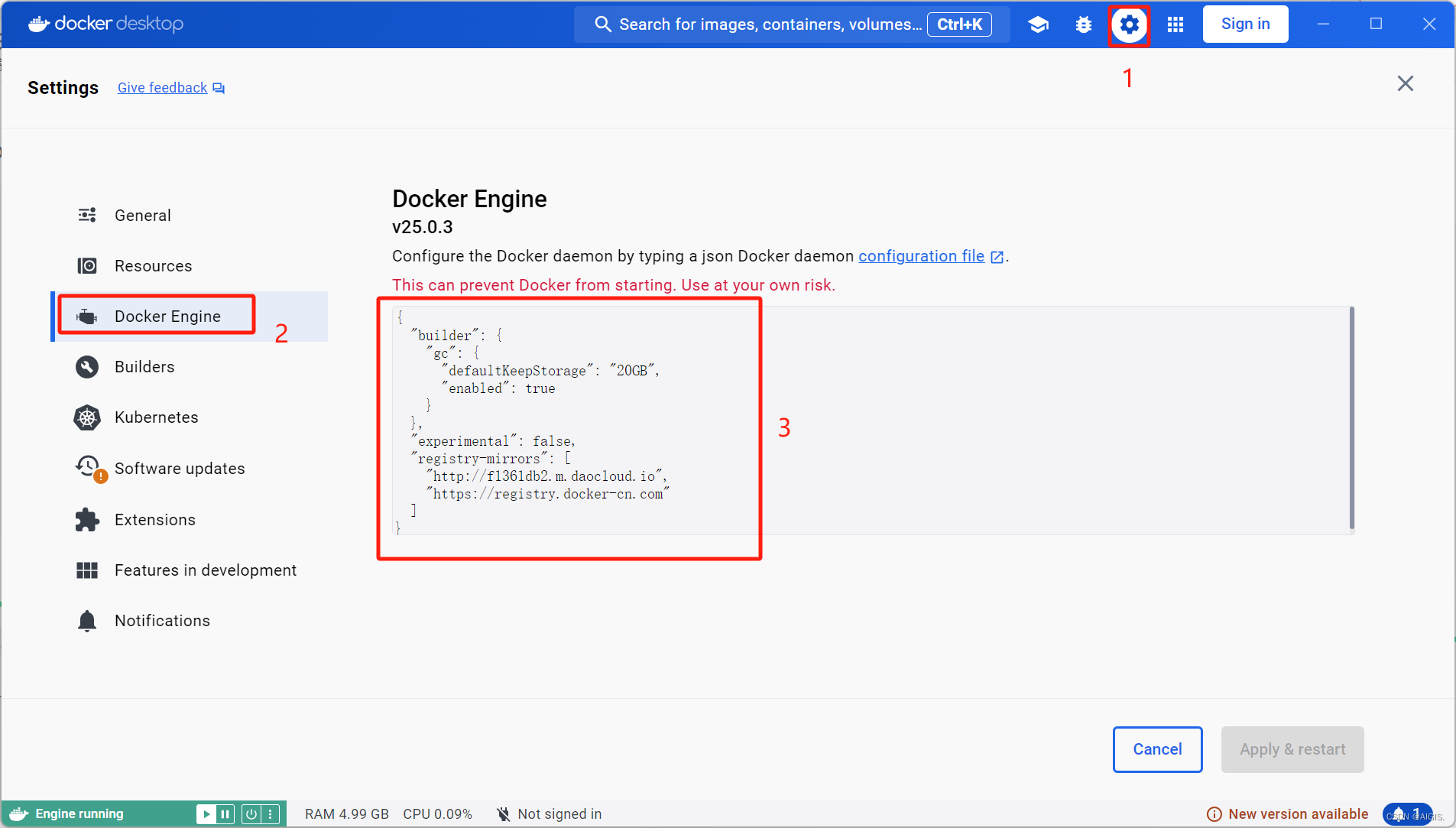The width and height of the screenshot is (1456, 828).
Task: Open the engine kebab menu in status bar
Action: pyautogui.click(x=270, y=814)
